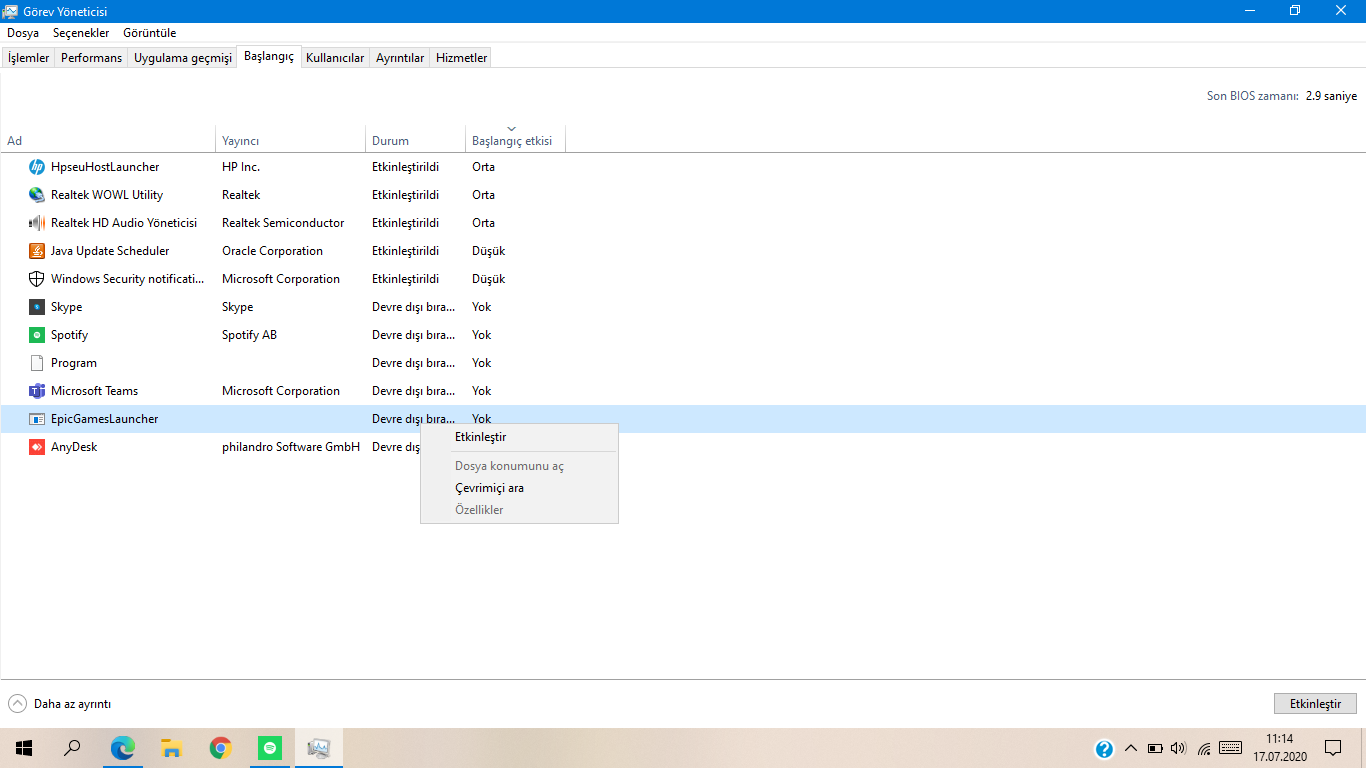Sort by the Başlangıç etkisi column
The width and height of the screenshot is (1366, 768).
coord(515,138)
